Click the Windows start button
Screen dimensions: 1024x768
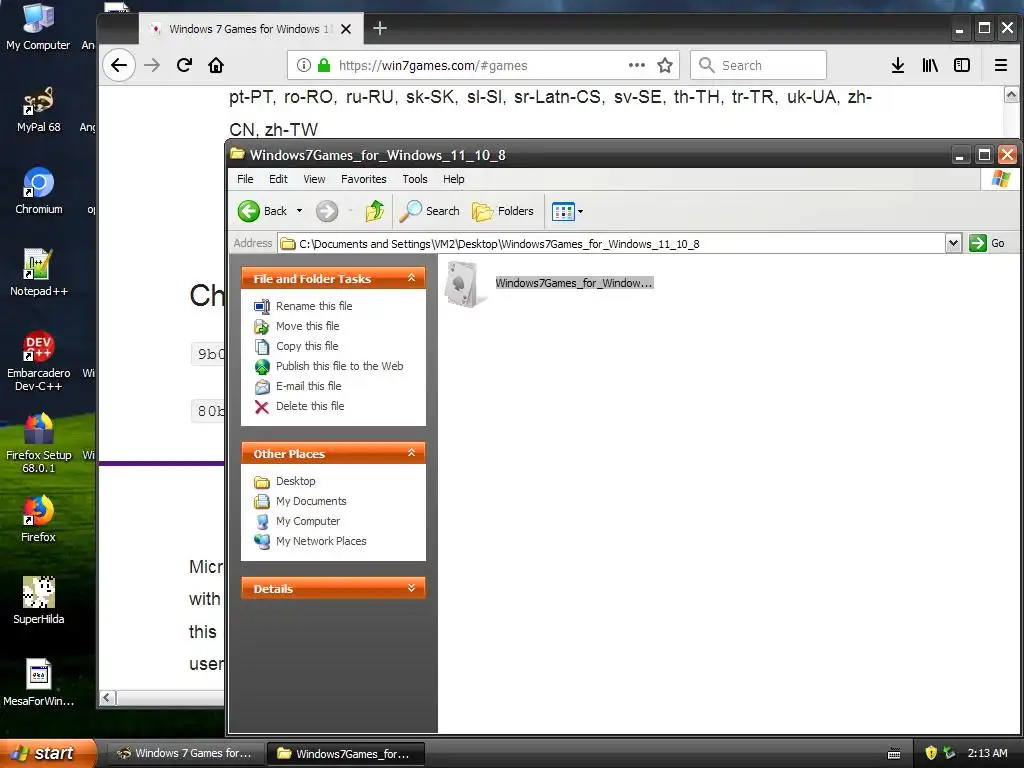pos(48,753)
